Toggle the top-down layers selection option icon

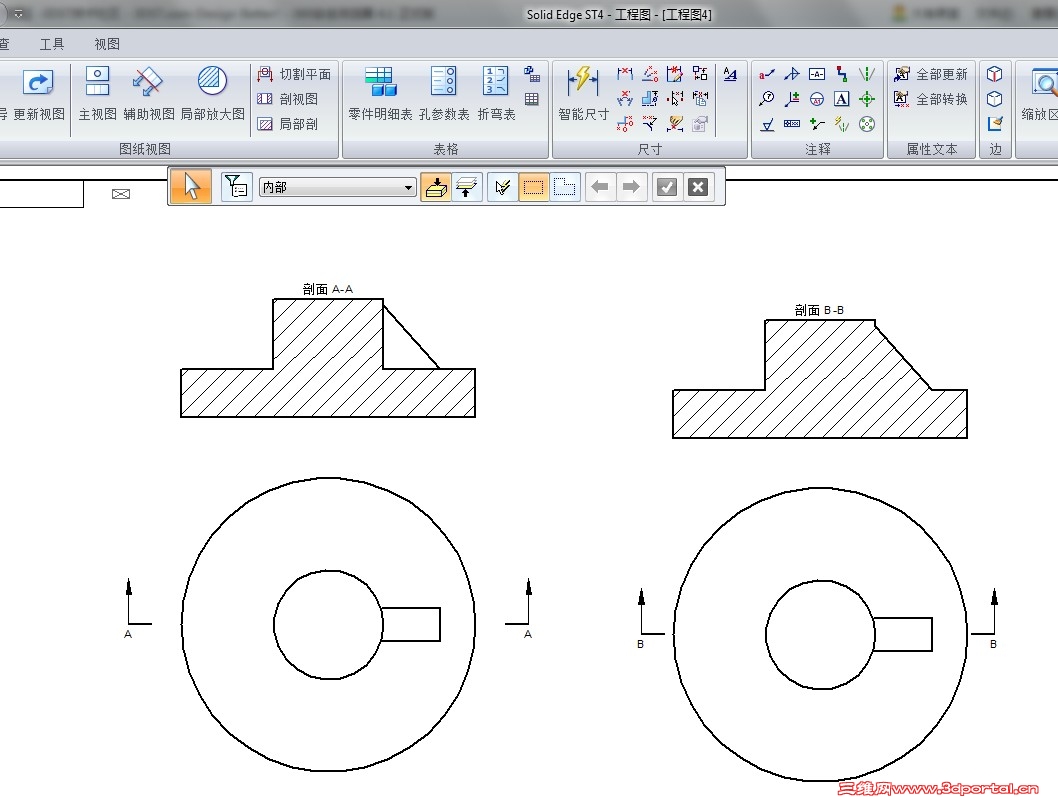(466, 187)
